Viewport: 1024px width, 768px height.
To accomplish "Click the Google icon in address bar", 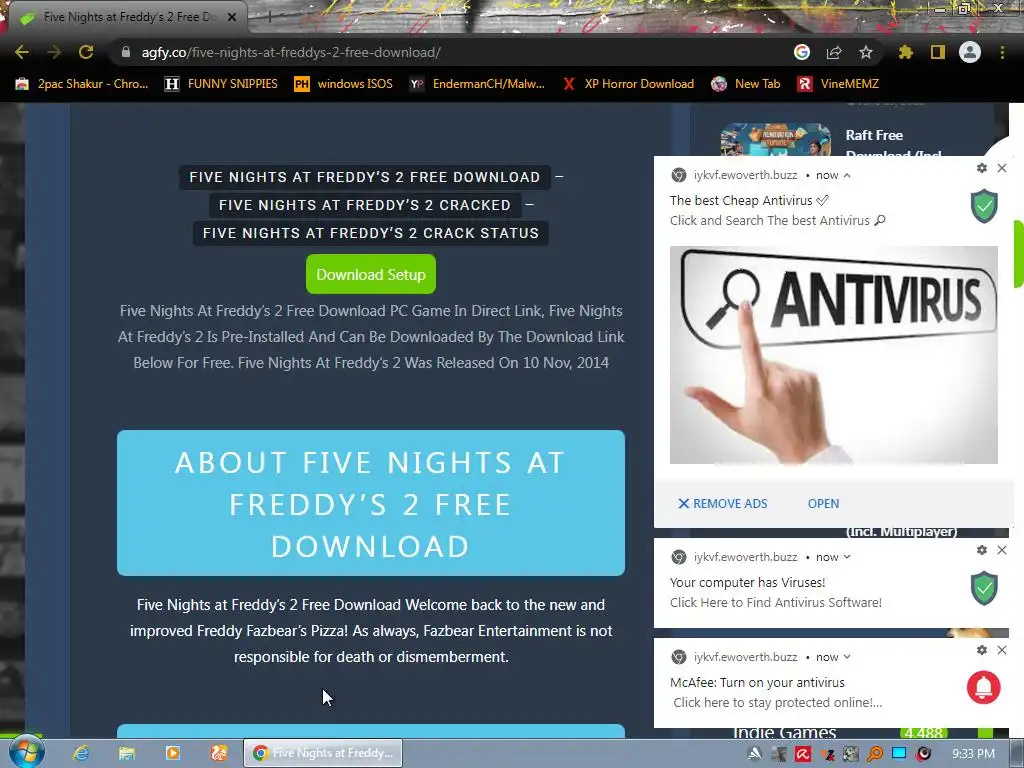I will pyautogui.click(x=802, y=52).
